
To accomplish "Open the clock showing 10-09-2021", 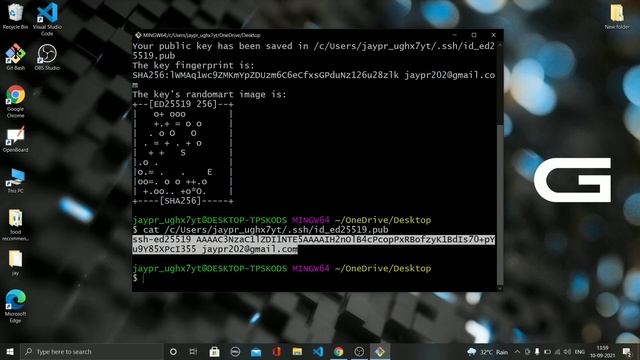I will tap(602, 352).
